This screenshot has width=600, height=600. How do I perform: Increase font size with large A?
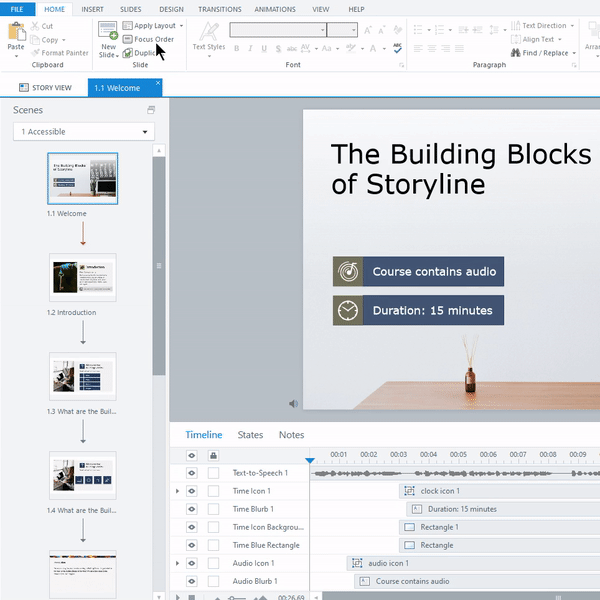pyautogui.click(x=367, y=31)
